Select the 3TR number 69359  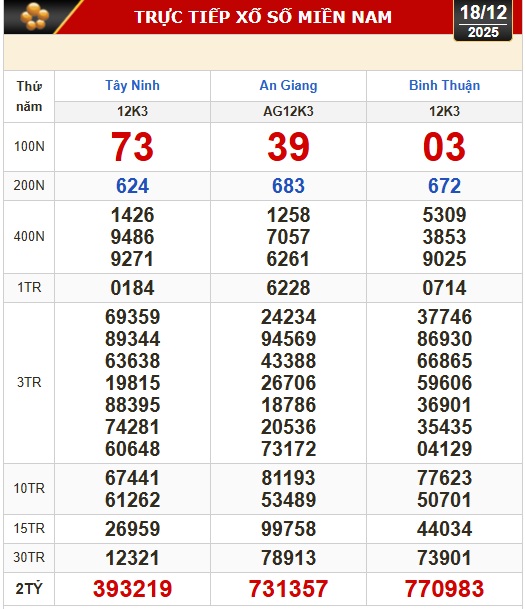pyautogui.click(x=132, y=317)
